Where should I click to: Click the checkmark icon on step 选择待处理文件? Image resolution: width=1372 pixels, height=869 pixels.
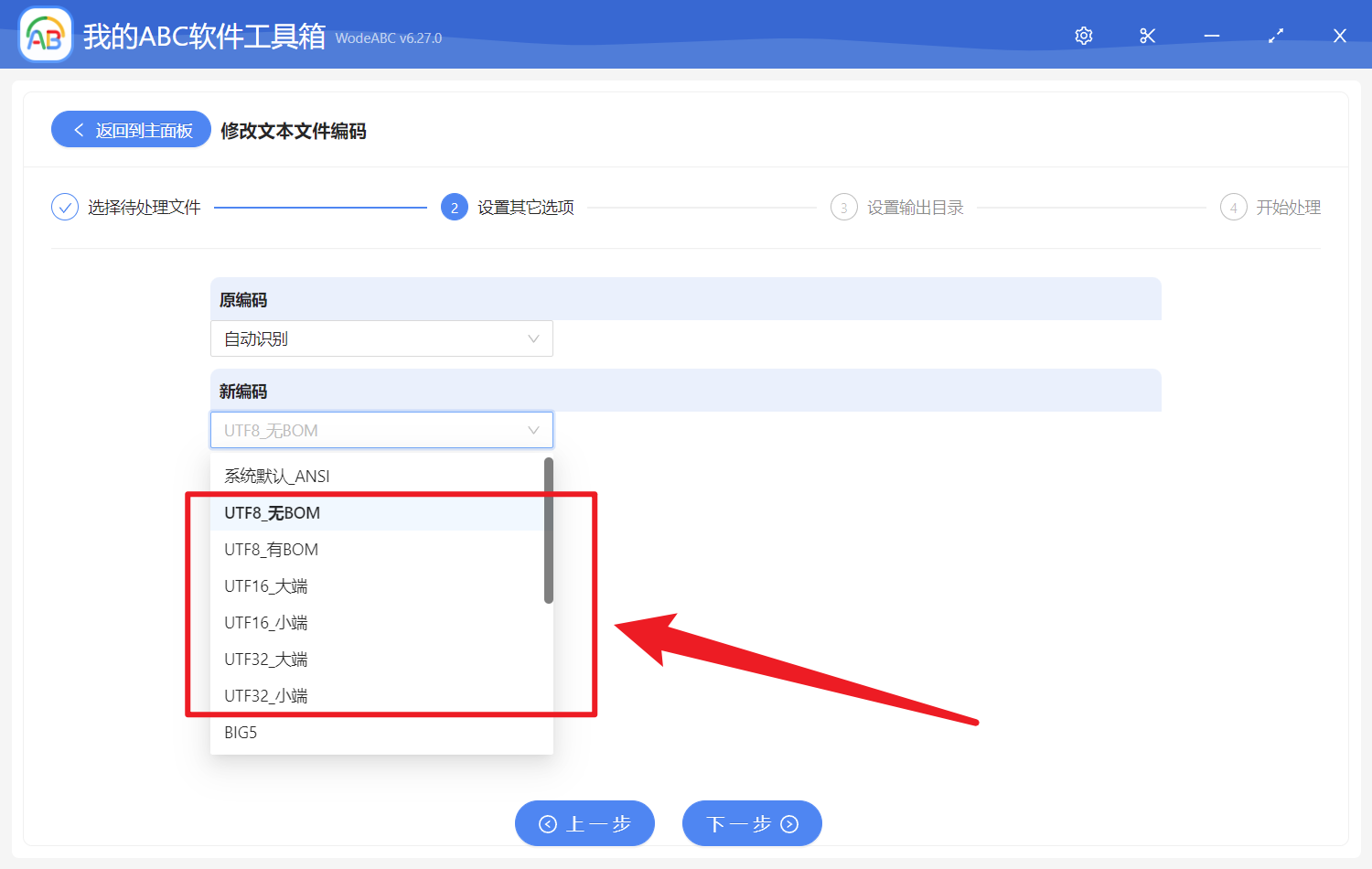pyautogui.click(x=64, y=207)
